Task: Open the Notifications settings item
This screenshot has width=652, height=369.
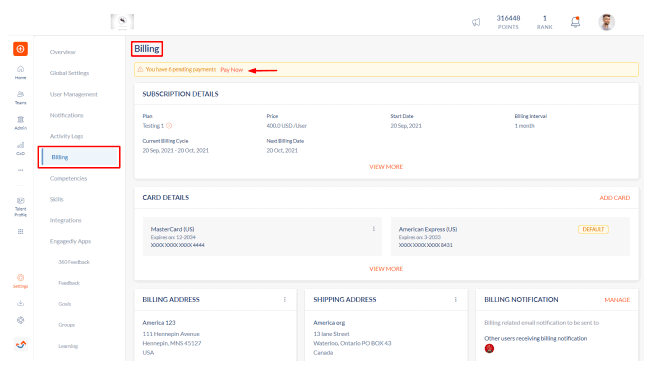Action: click(67, 115)
